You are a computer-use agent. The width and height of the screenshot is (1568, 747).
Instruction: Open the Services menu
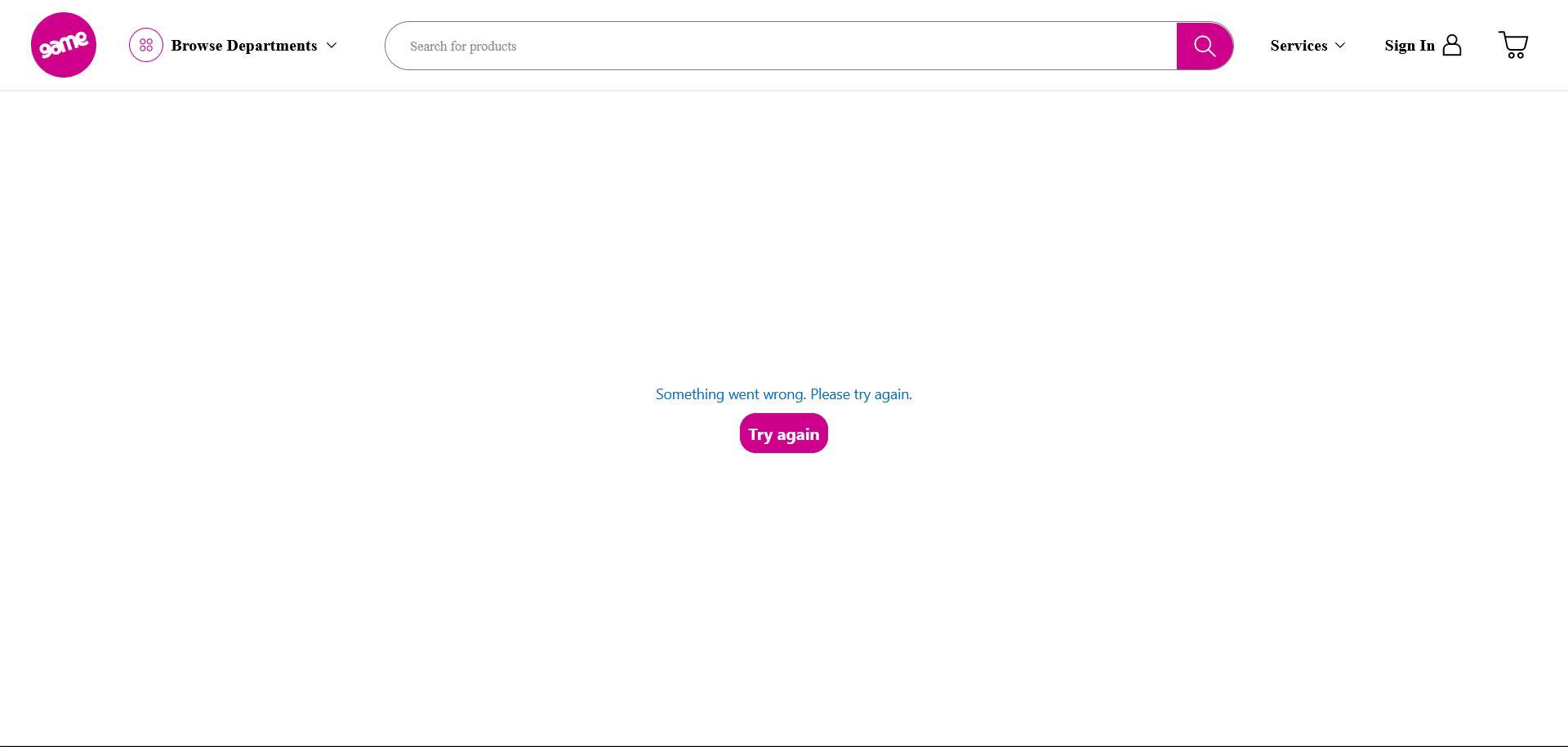pyautogui.click(x=1298, y=46)
